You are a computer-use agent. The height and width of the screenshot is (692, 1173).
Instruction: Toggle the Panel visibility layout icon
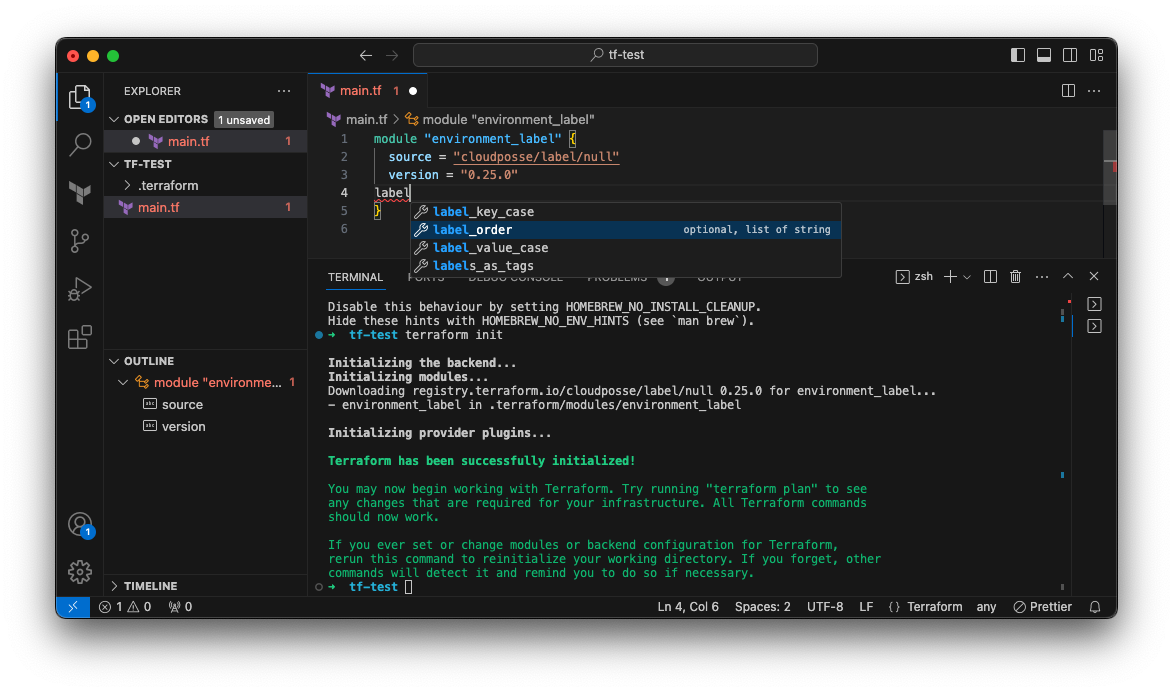point(1044,55)
